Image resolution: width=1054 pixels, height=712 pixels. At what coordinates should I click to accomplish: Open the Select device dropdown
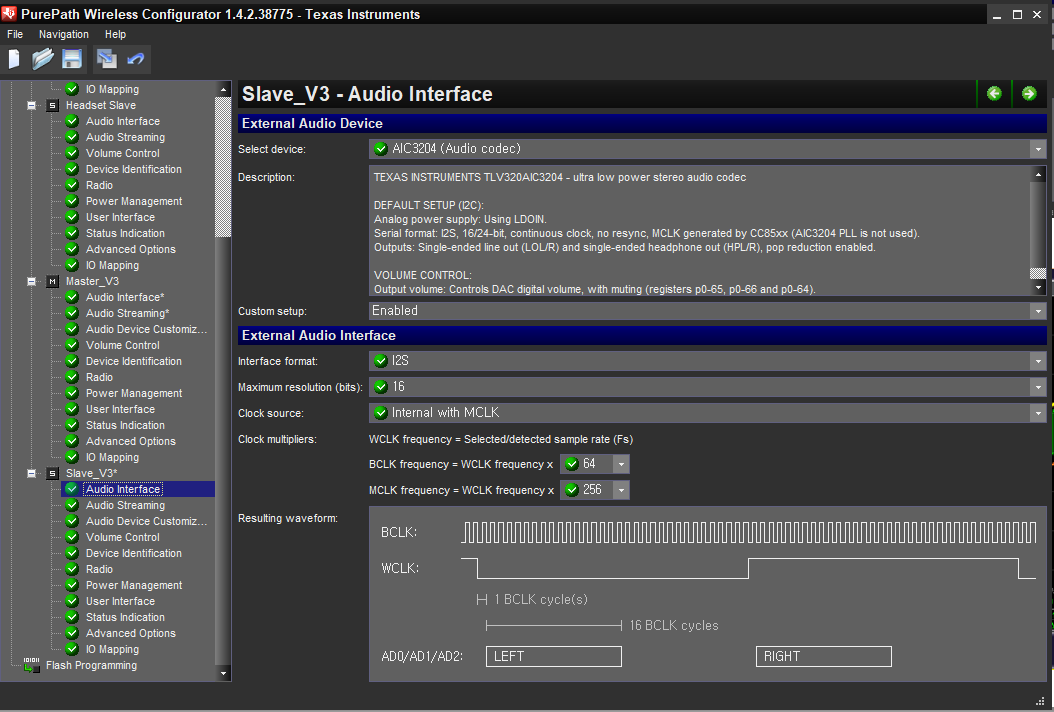(1039, 149)
